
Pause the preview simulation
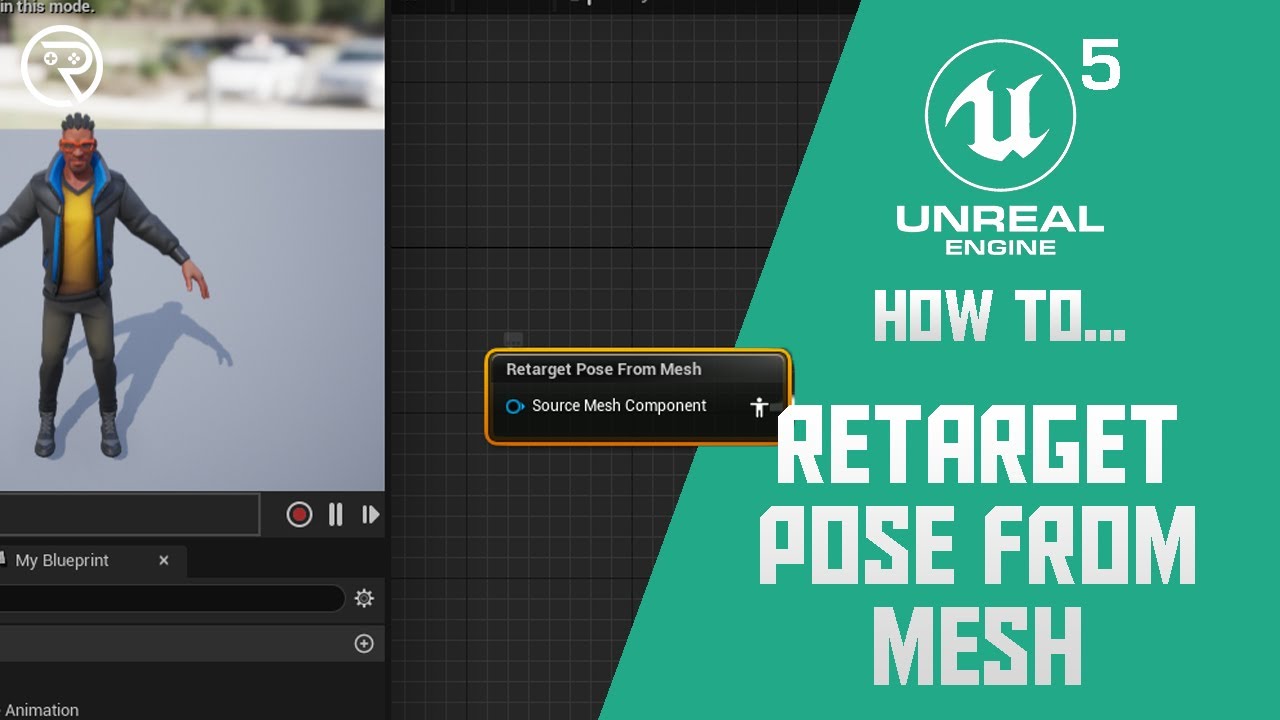tap(336, 514)
